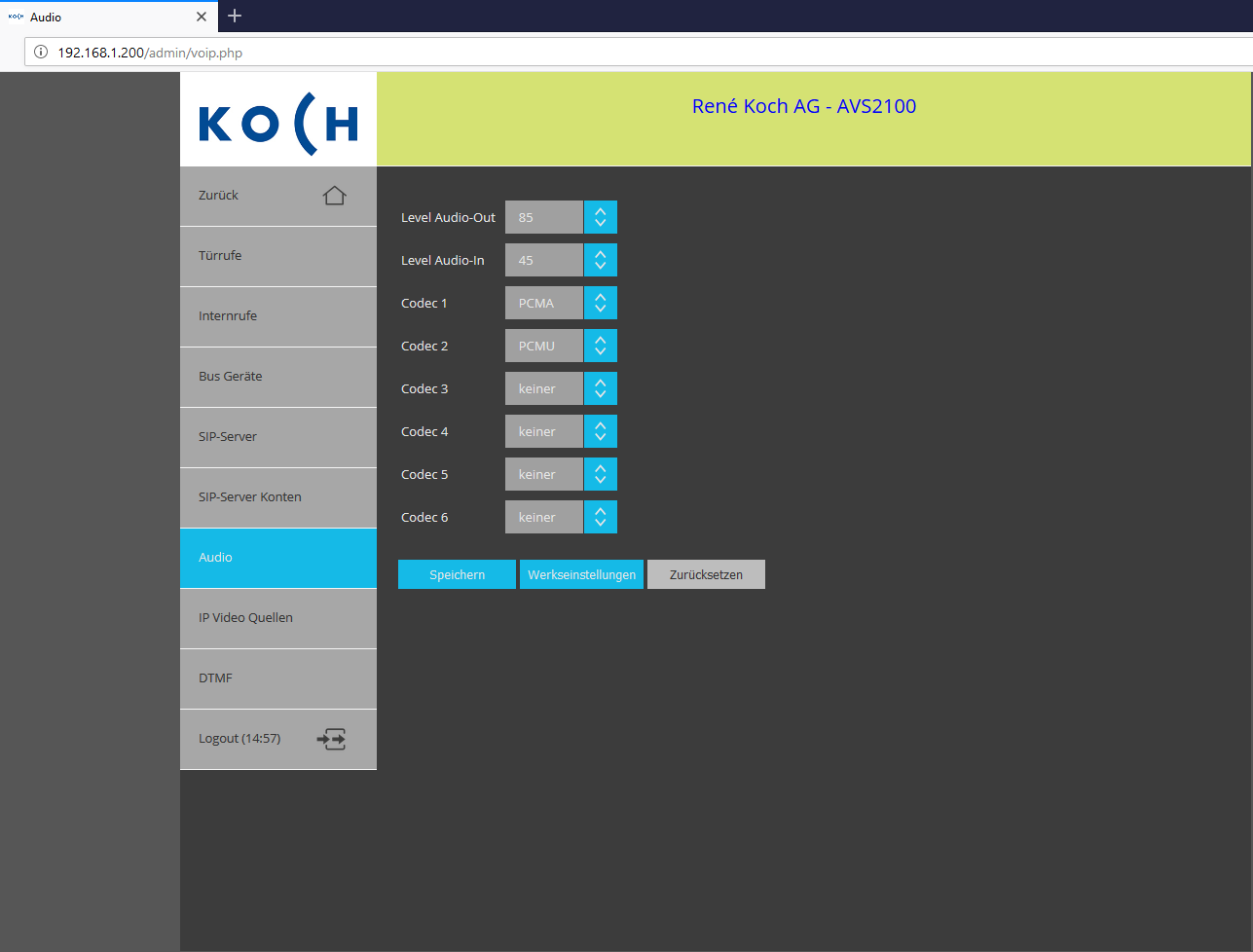Expand the Codec 3 dropdown arrow

point(601,388)
